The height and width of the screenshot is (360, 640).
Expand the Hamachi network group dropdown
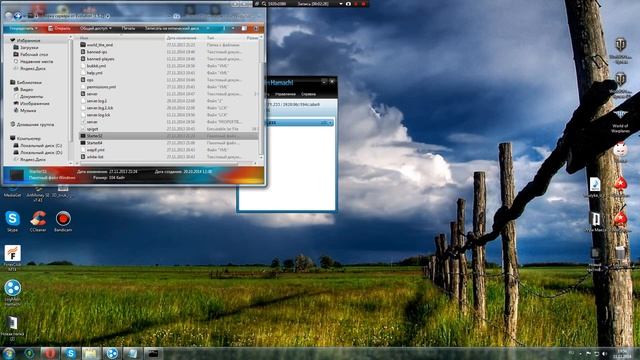(x=330, y=122)
